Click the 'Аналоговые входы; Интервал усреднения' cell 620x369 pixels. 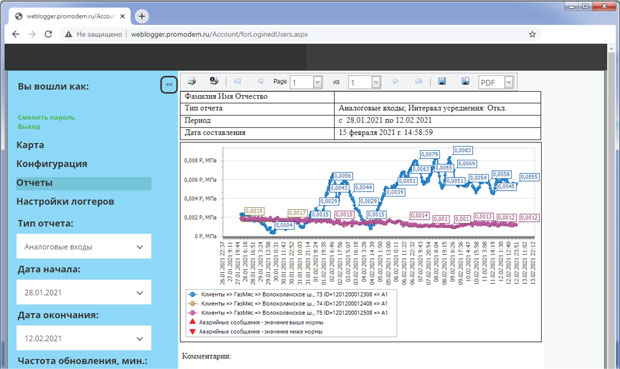pyautogui.click(x=437, y=109)
